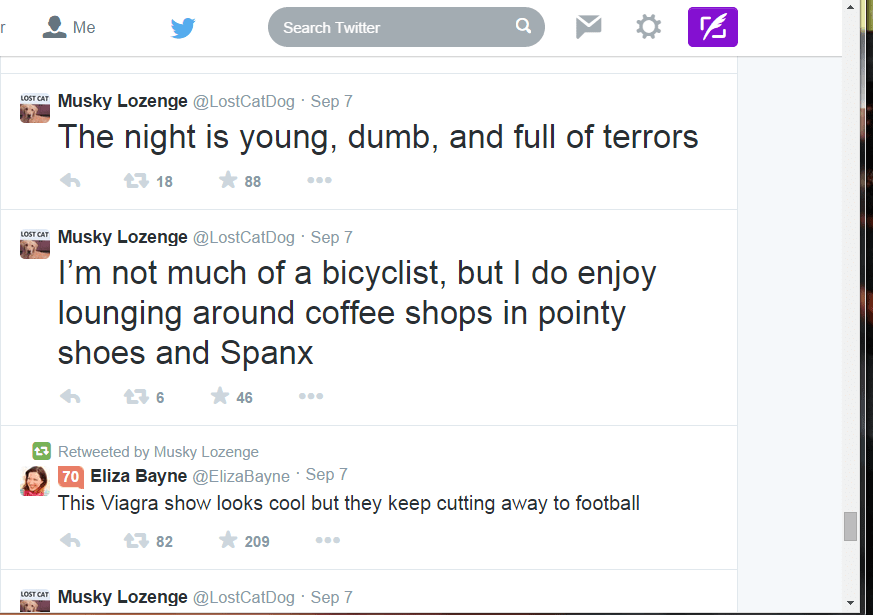Open Direct Messages envelope icon
Screen dimensions: 873x615
[x=589, y=28]
